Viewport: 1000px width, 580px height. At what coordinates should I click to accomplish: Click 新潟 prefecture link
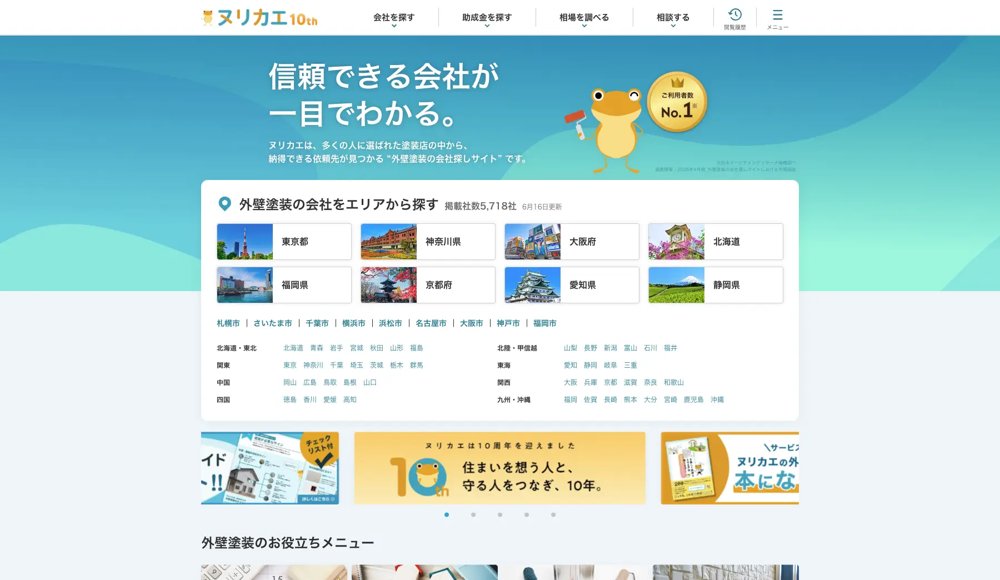[610, 348]
